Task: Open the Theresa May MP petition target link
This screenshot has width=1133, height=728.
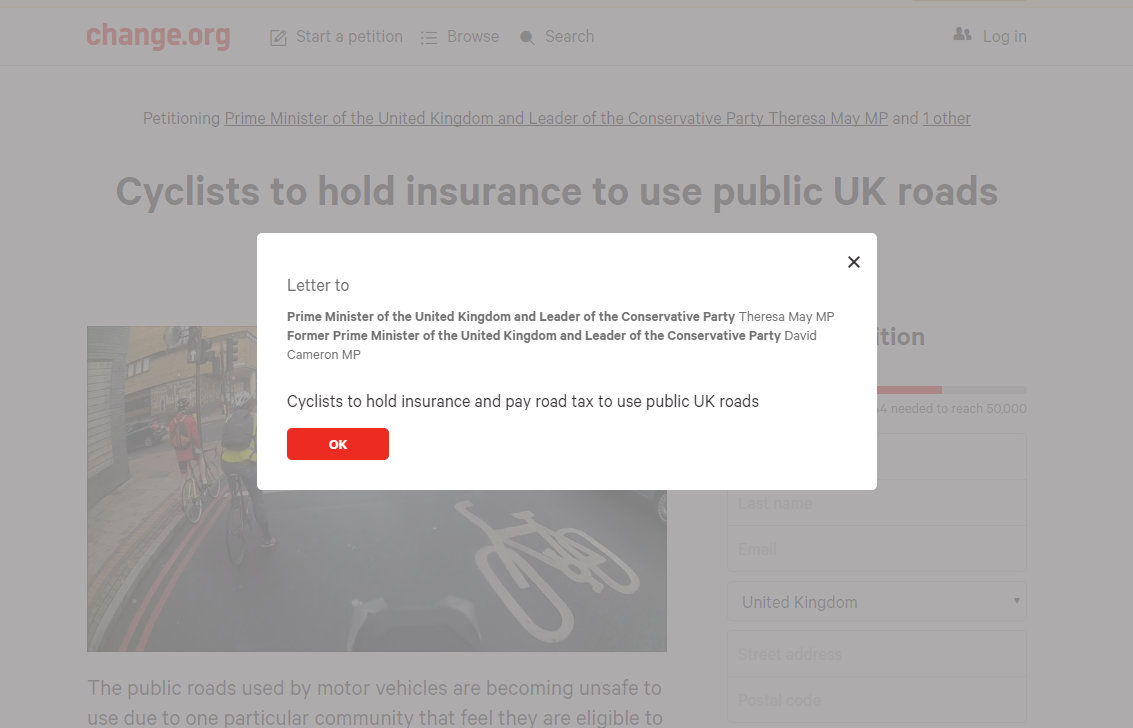Action: click(556, 118)
